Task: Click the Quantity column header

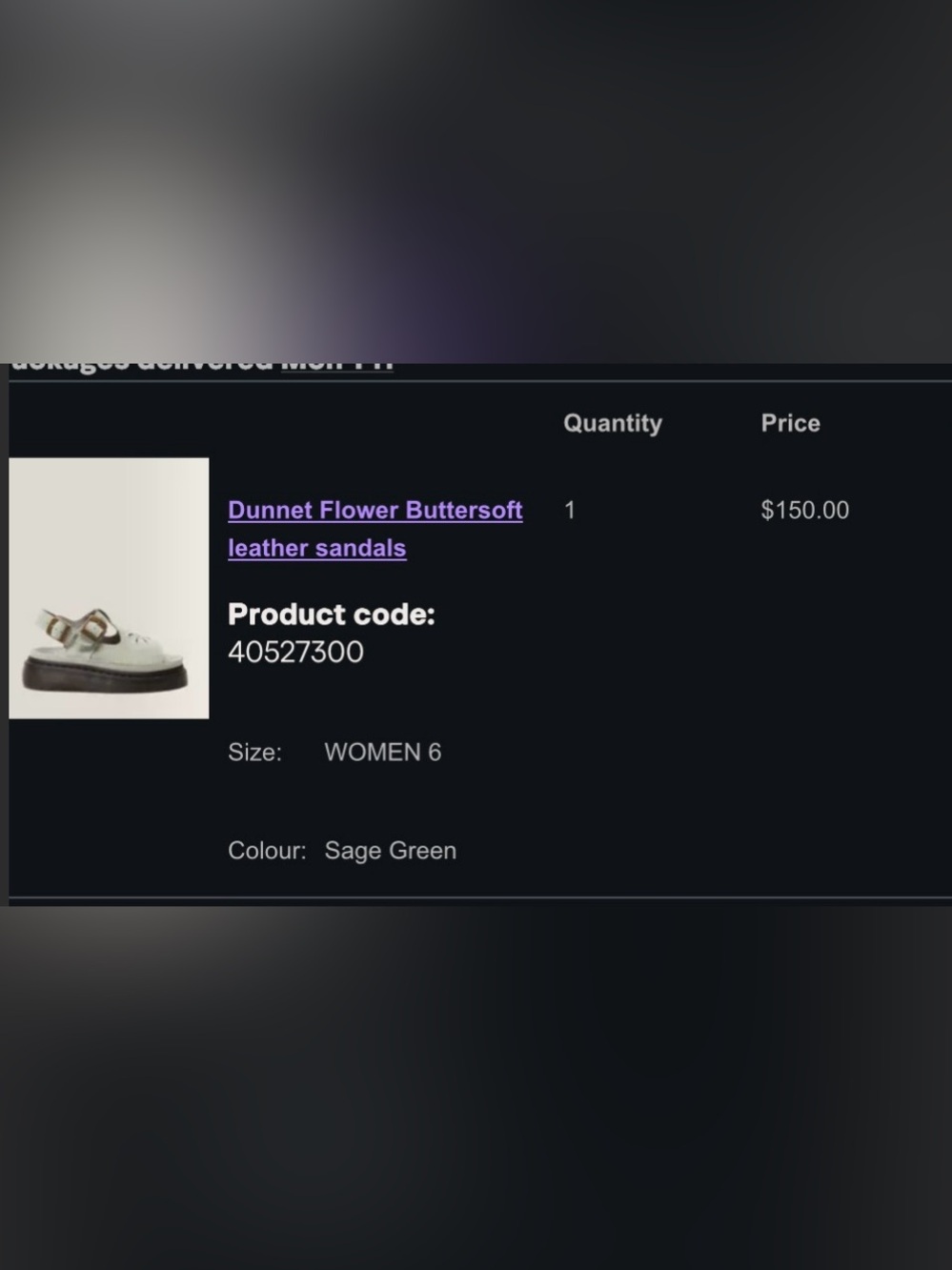Action: click(613, 423)
